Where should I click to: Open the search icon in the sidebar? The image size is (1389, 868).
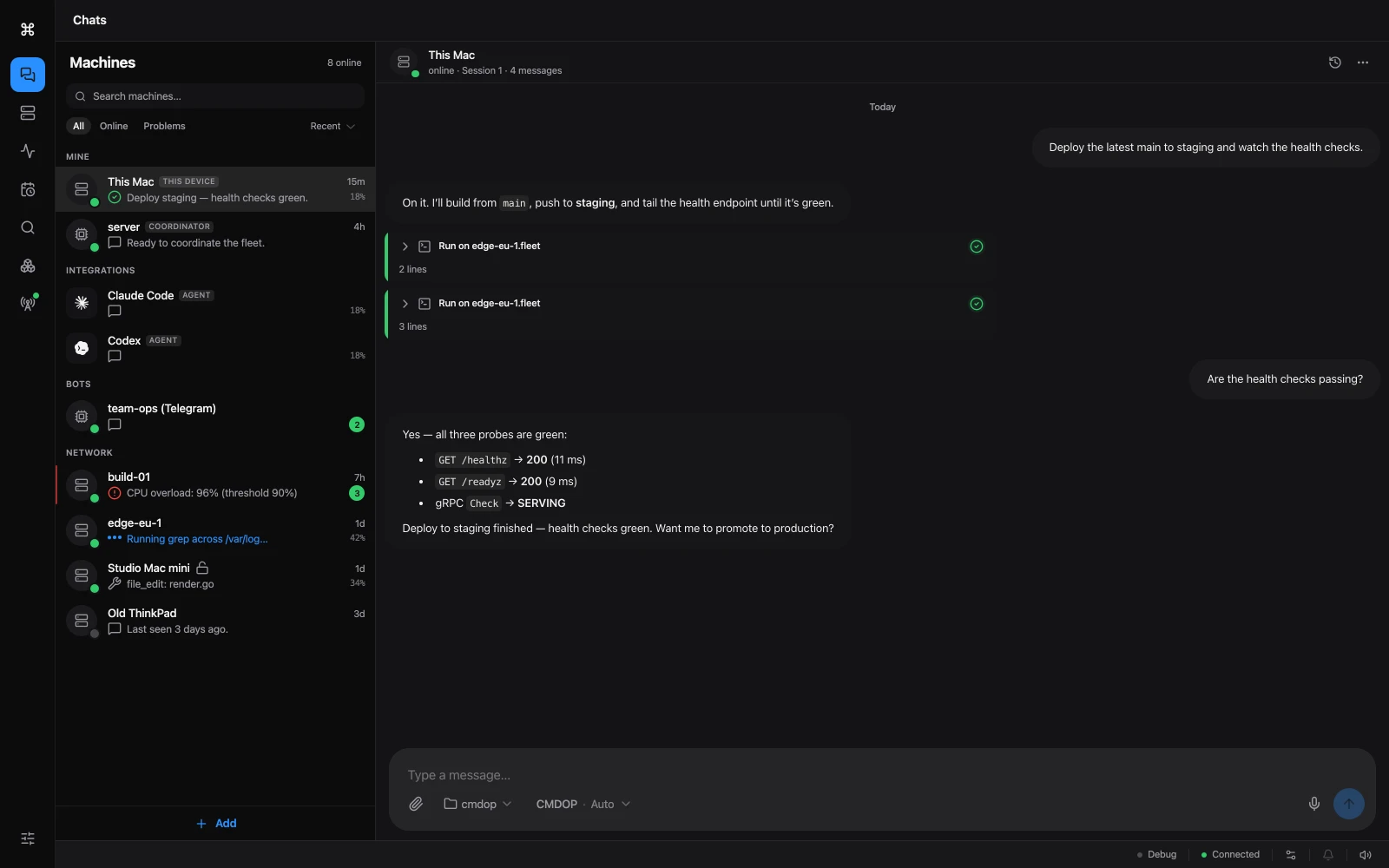click(x=28, y=227)
